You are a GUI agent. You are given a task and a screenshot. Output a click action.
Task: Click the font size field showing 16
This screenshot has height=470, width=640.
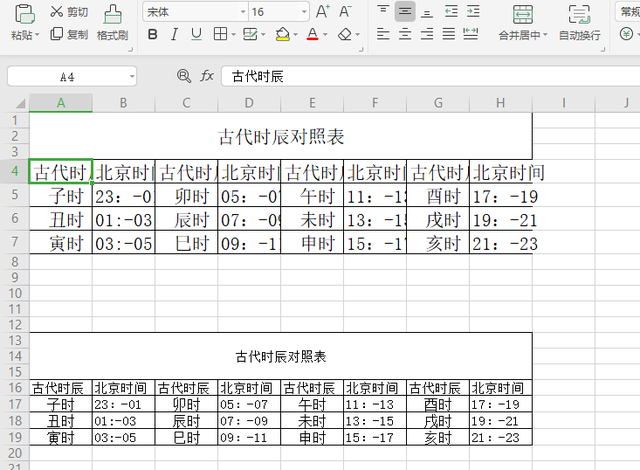(274, 12)
